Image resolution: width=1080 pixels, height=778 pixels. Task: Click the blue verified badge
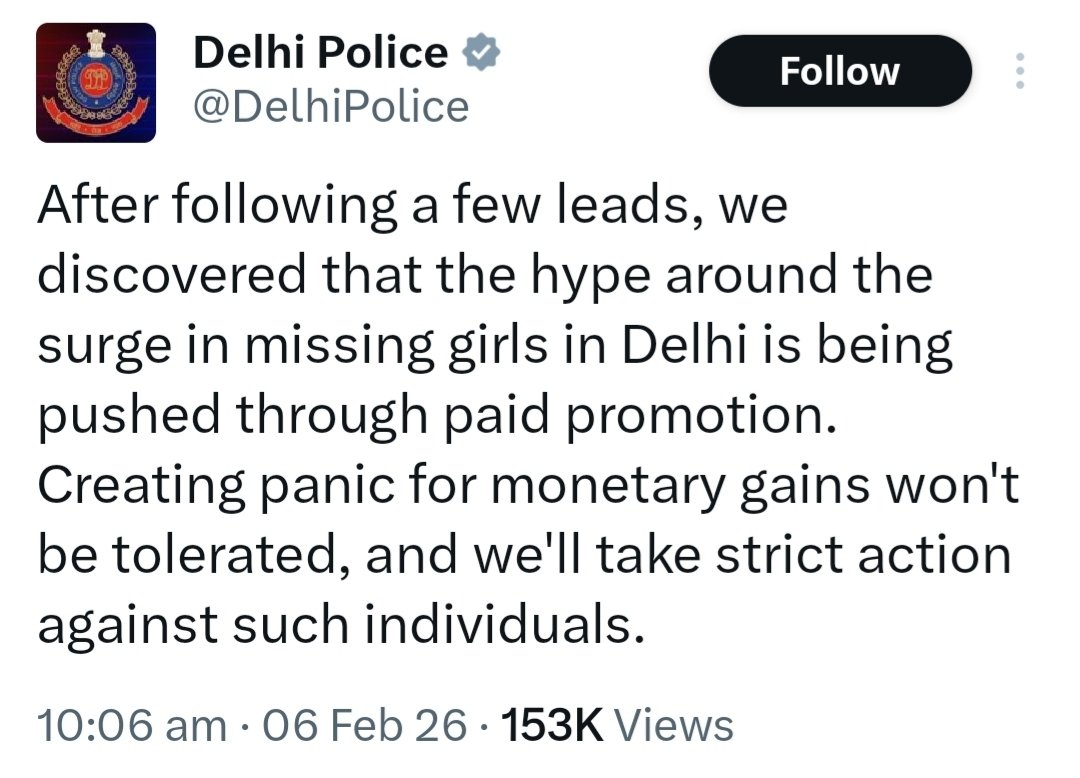coord(480,52)
